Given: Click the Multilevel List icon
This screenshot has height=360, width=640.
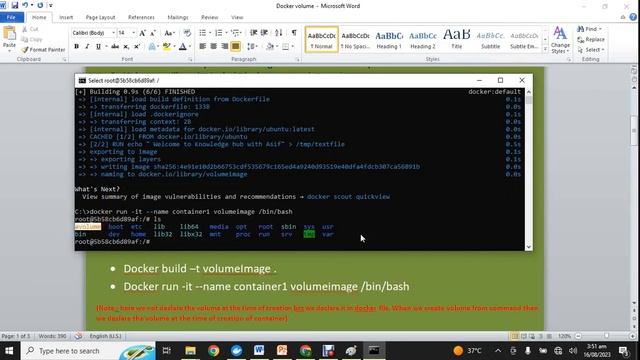Looking at the screenshot, I should [x=236, y=33].
